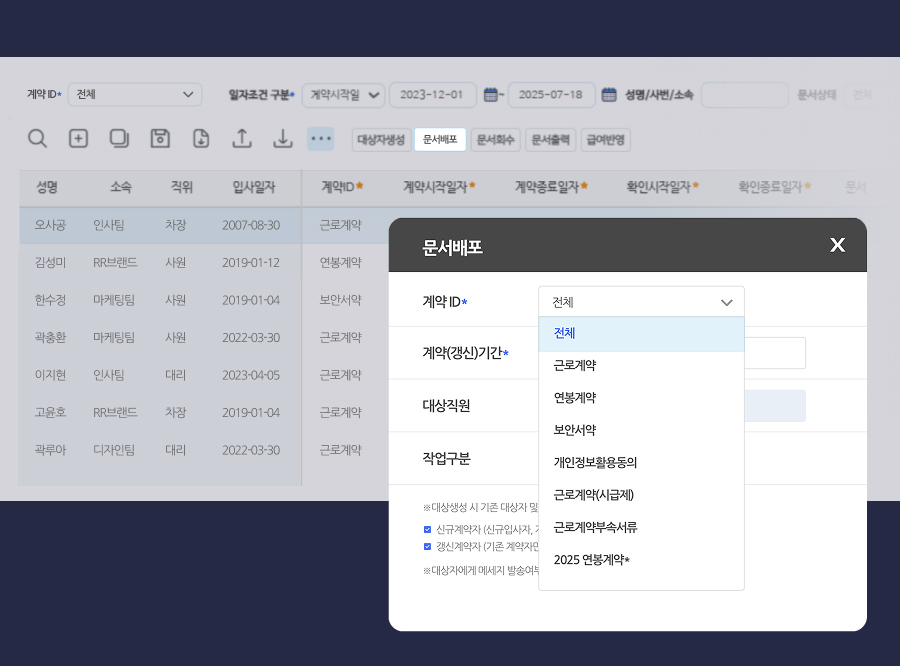
Task: Open the more options ellipsis icon
Action: [320, 138]
